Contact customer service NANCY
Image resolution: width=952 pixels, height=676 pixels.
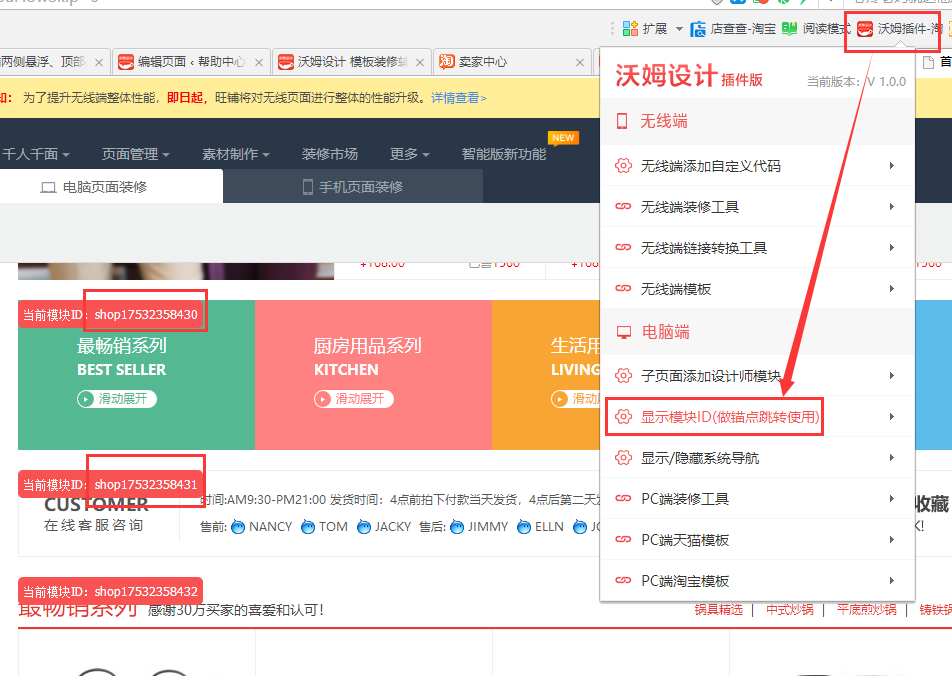[262, 527]
